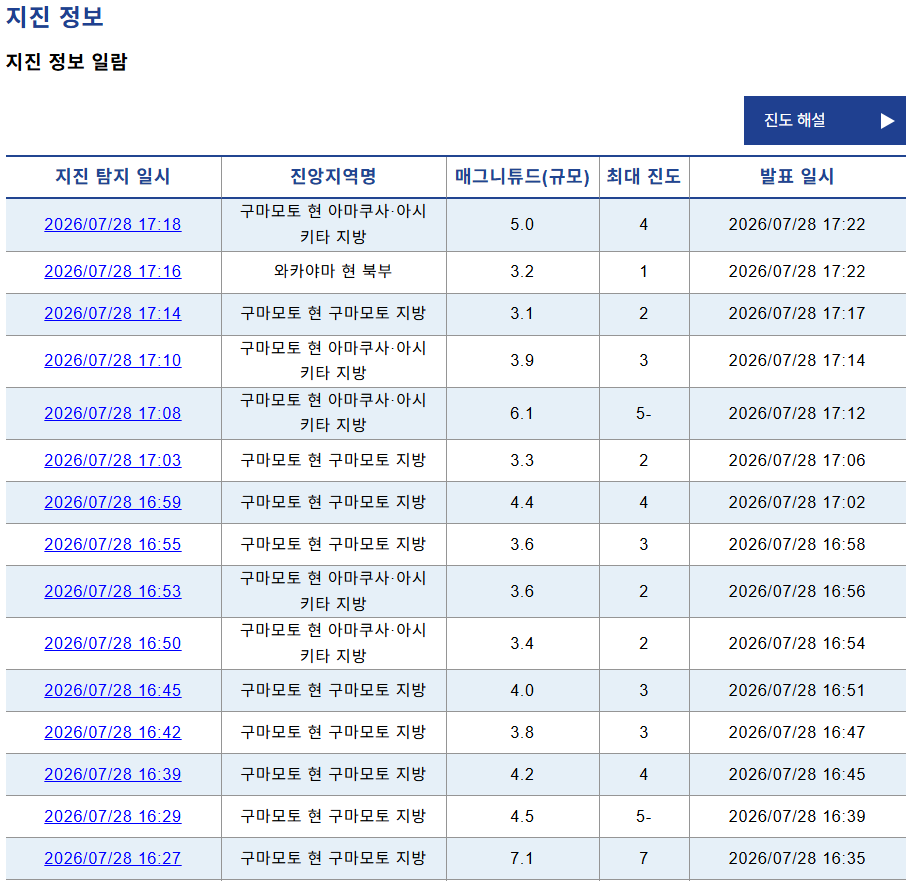912x881 pixels.
Task: Click the 5- intensity in the 16:29 row
Action: [643, 816]
